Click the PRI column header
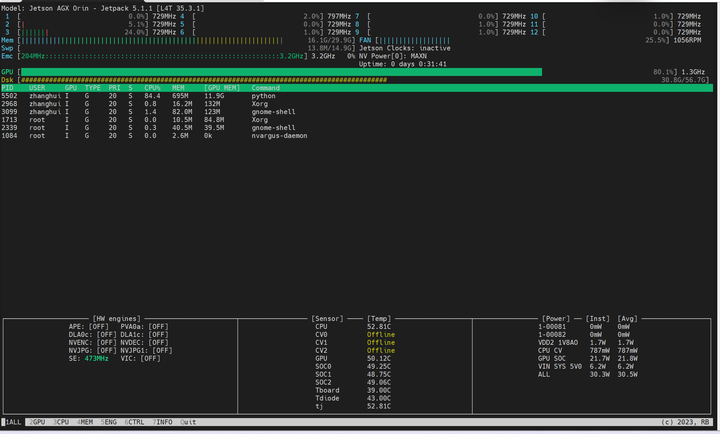 coord(114,88)
